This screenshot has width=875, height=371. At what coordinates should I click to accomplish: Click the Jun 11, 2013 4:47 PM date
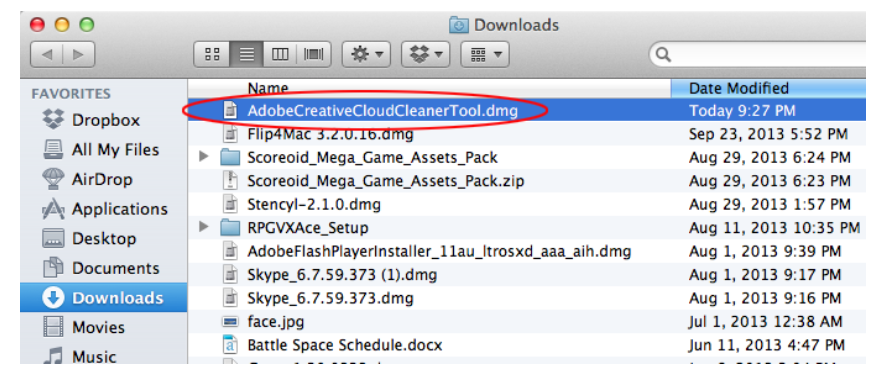pyautogui.click(x=767, y=345)
